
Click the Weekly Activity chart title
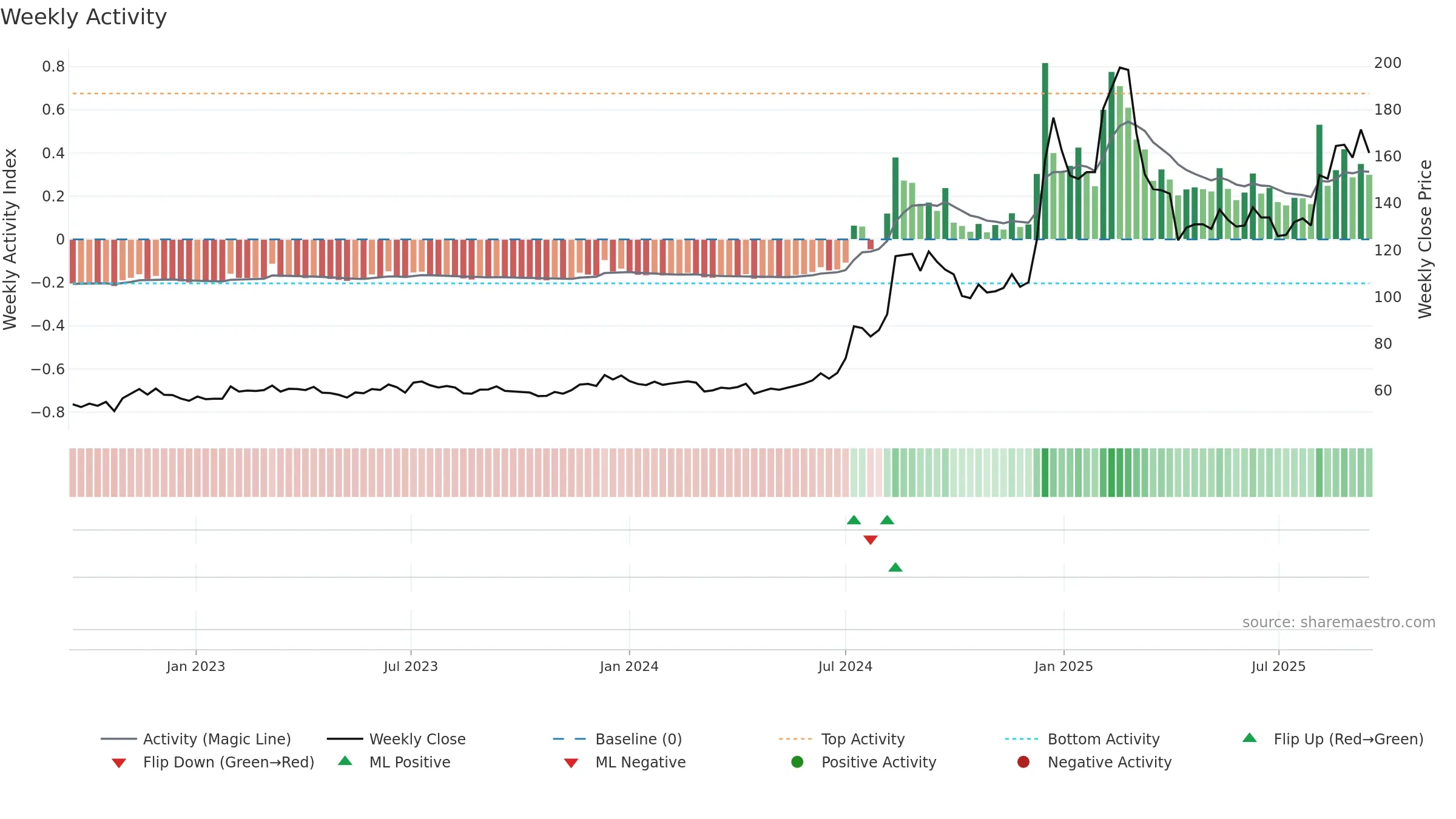(84, 17)
